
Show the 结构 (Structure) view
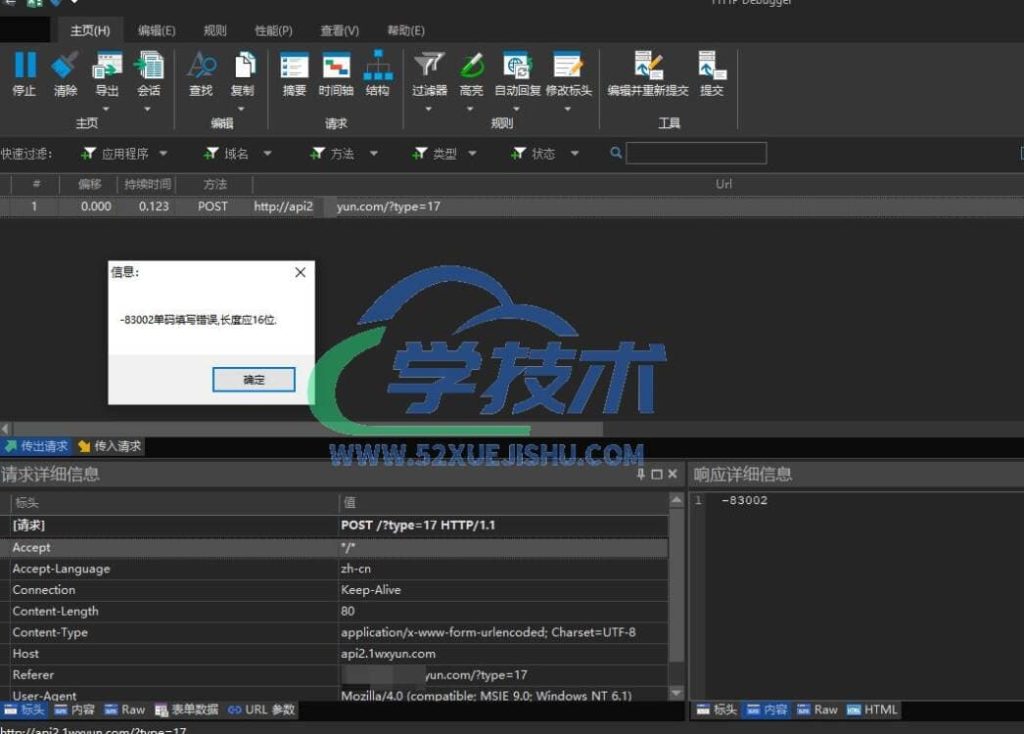377,66
